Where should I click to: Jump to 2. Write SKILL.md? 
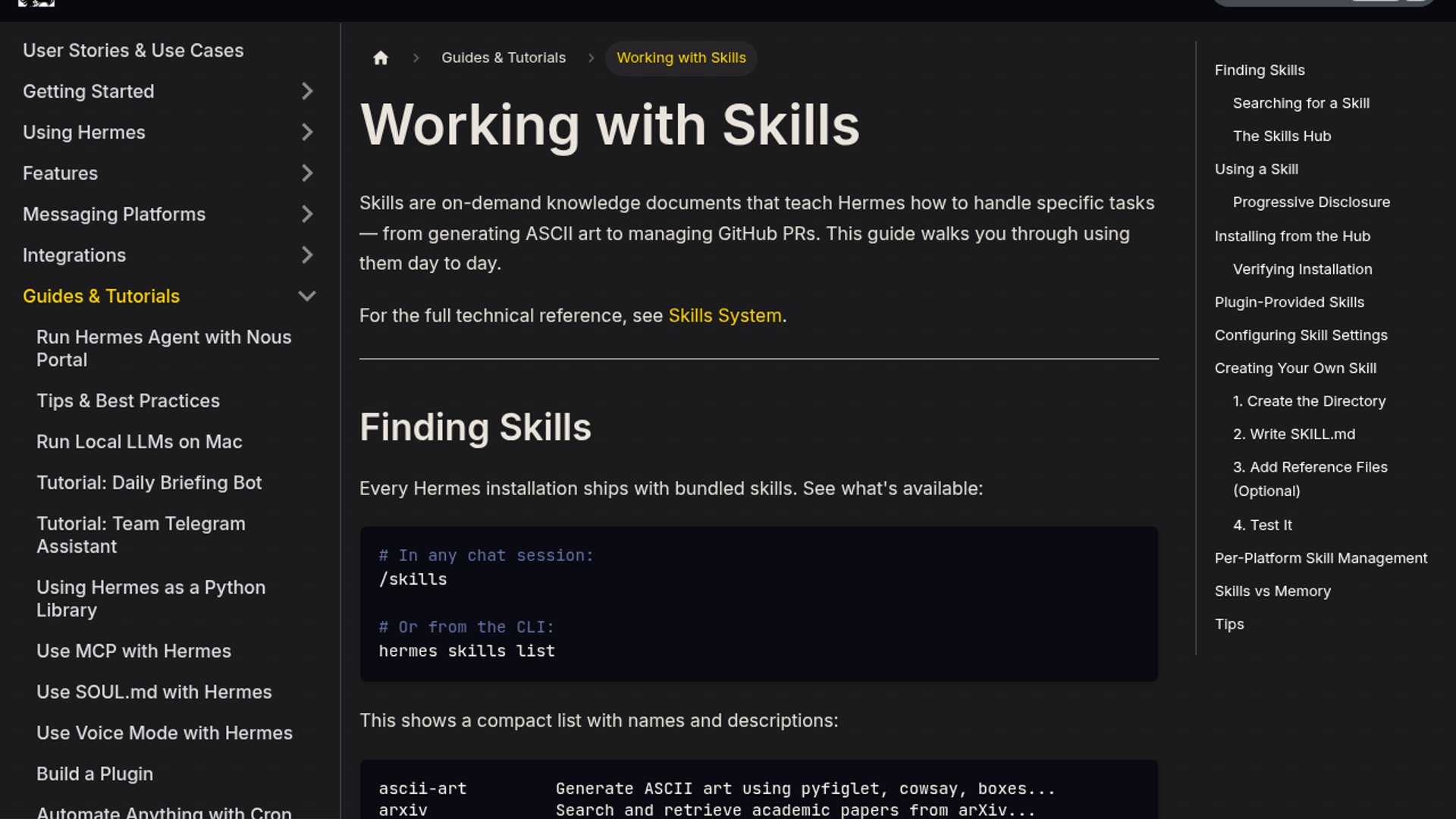[1294, 435]
